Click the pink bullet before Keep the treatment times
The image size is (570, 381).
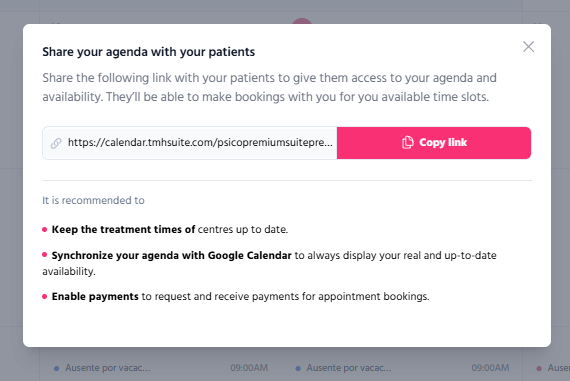pyautogui.click(x=45, y=229)
